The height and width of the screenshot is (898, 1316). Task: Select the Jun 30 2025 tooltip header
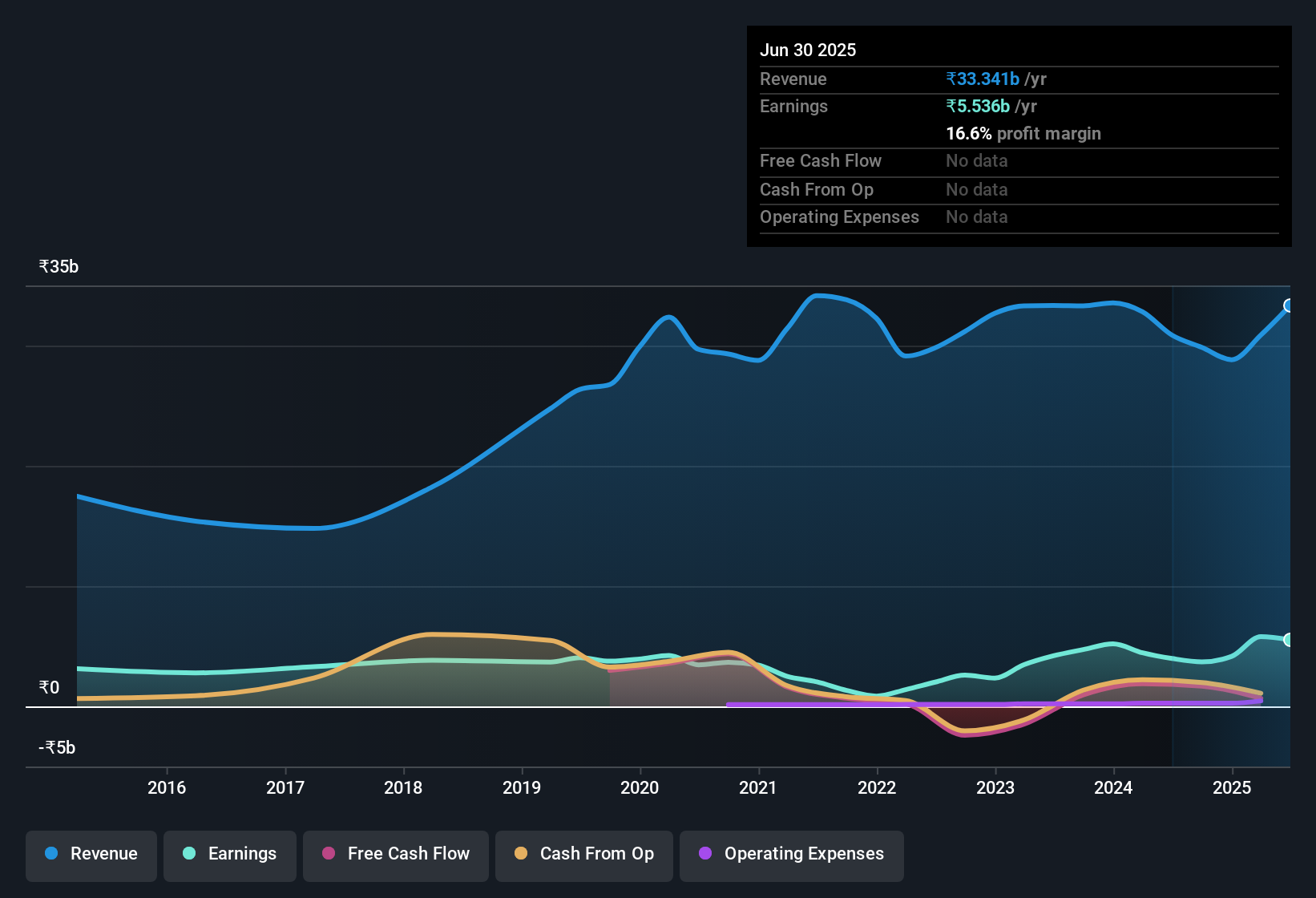click(808, 49)
